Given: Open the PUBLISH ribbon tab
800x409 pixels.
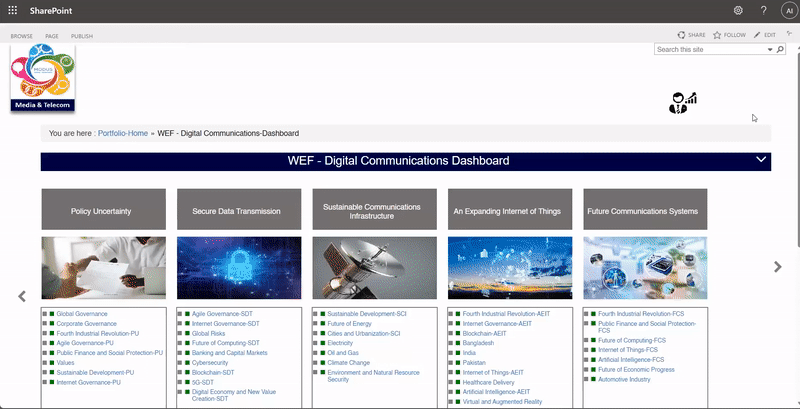Looking at the screenshot, I should tap(82, 36).
